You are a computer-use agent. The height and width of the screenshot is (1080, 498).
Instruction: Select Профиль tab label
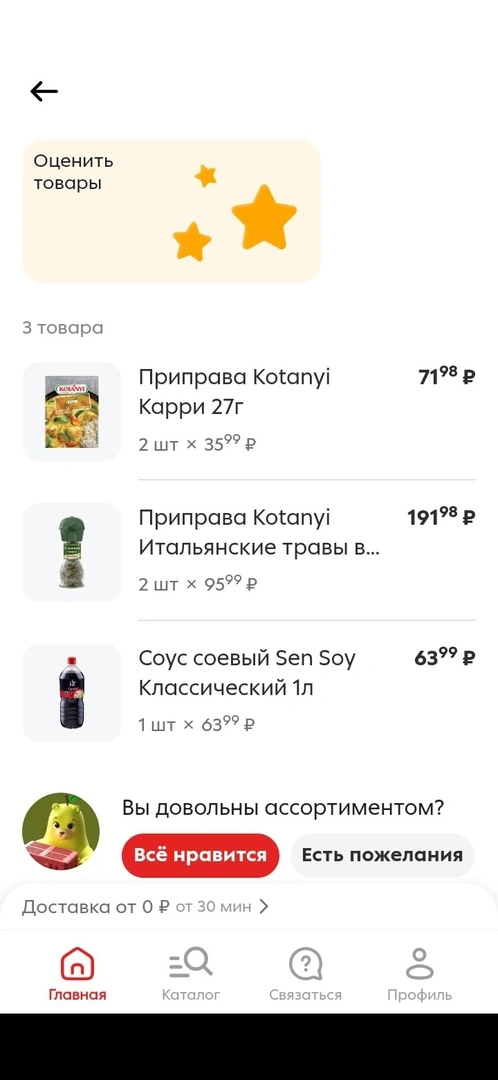coord(419,995)
